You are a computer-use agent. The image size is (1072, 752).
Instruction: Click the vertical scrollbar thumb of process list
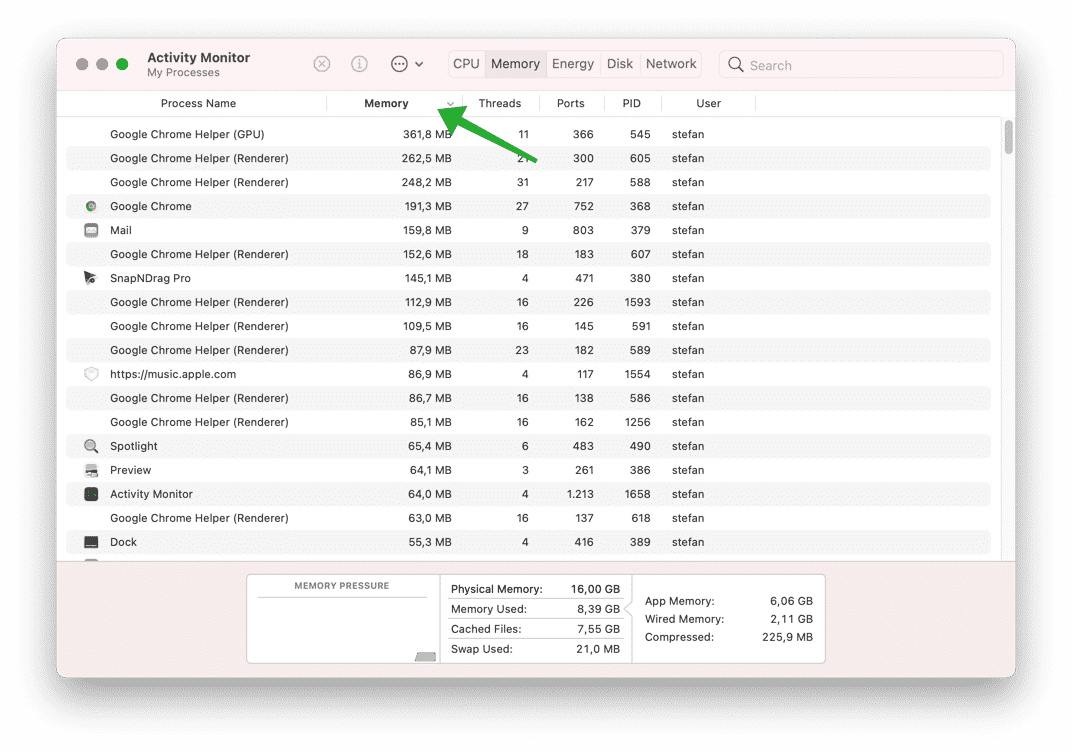pos(1008,137)
